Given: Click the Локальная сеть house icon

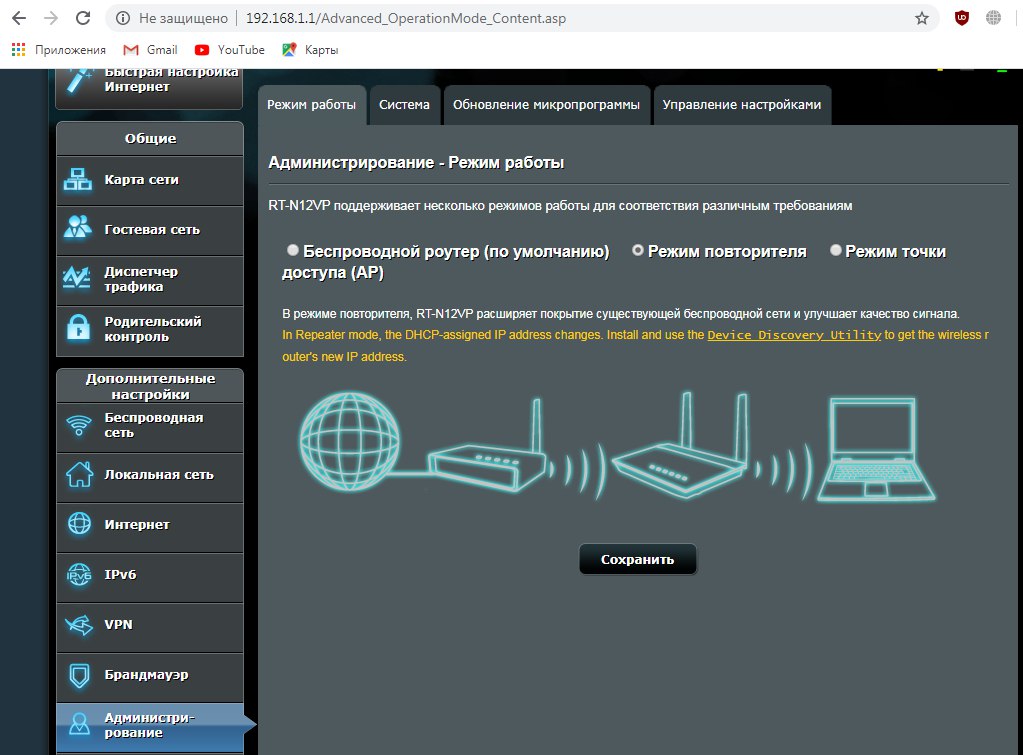Looking at the screenshot, I should 79,474.
